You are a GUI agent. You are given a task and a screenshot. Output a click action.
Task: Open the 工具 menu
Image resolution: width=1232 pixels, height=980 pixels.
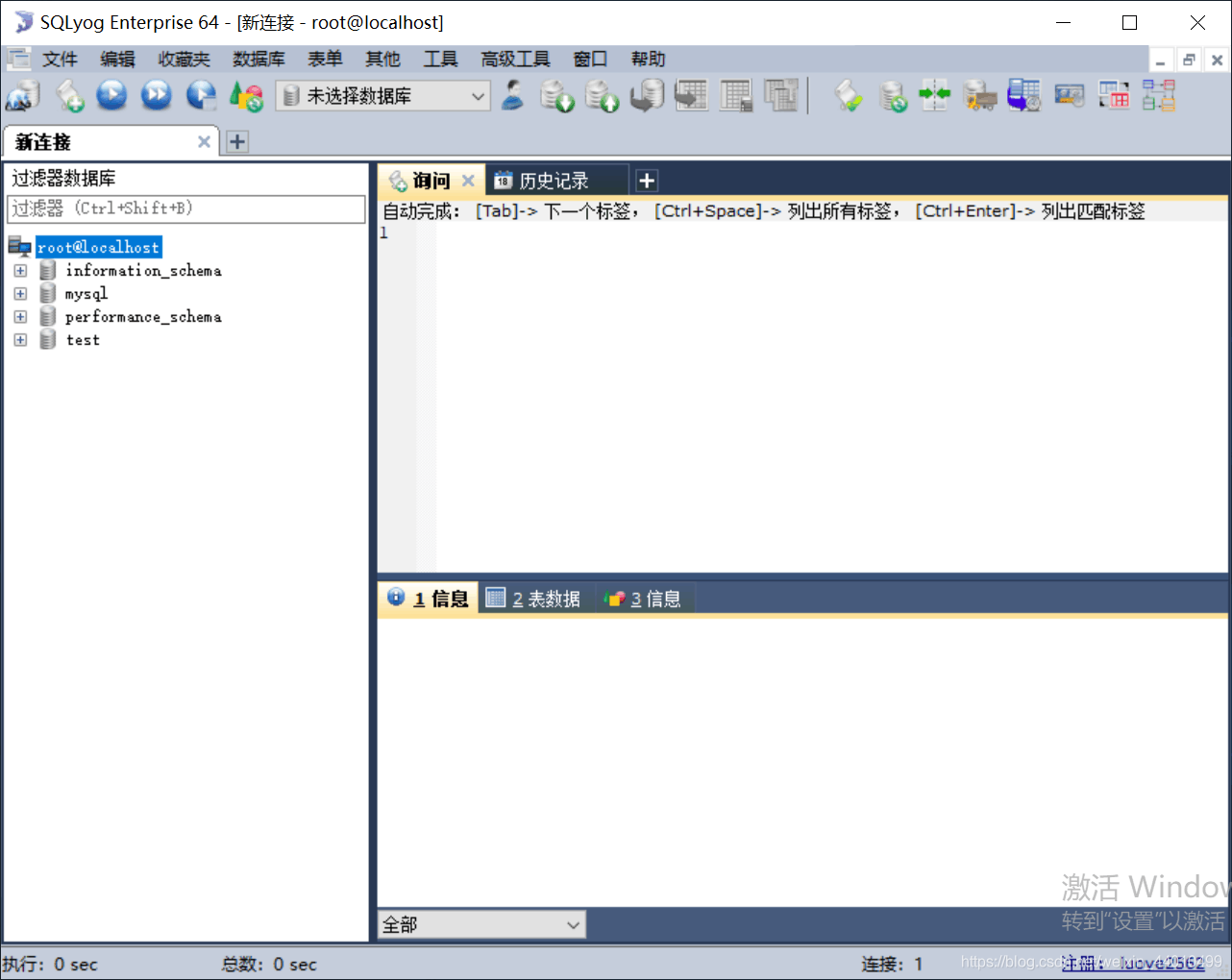coord(441,60)
